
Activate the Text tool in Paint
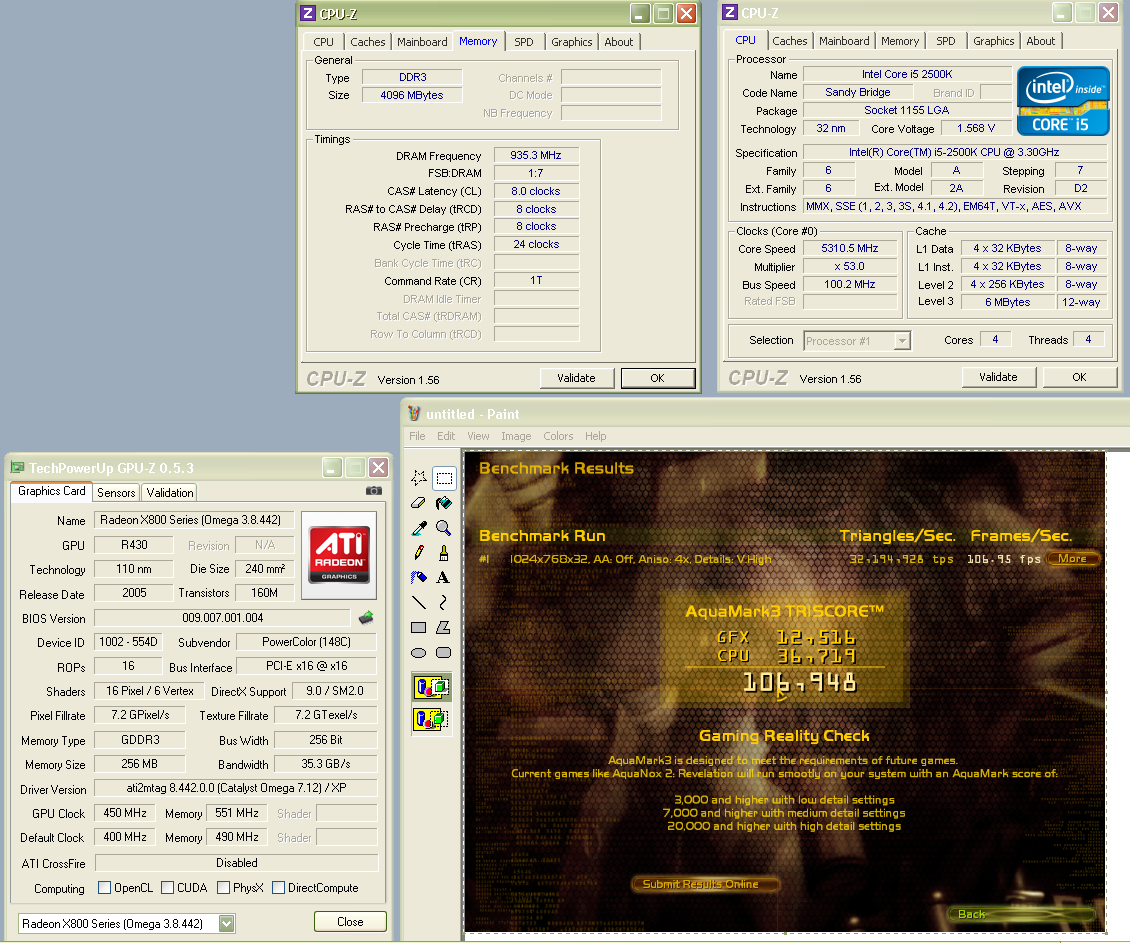pos(444,578)
